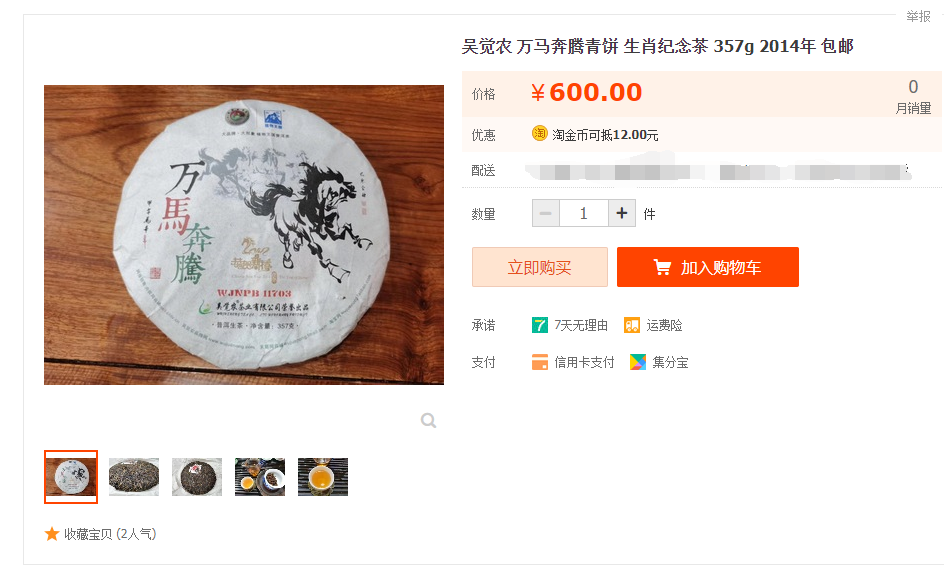Screen dimensions: 944x569
Task: Open the 举报 report link
Action: click(918, 17)
